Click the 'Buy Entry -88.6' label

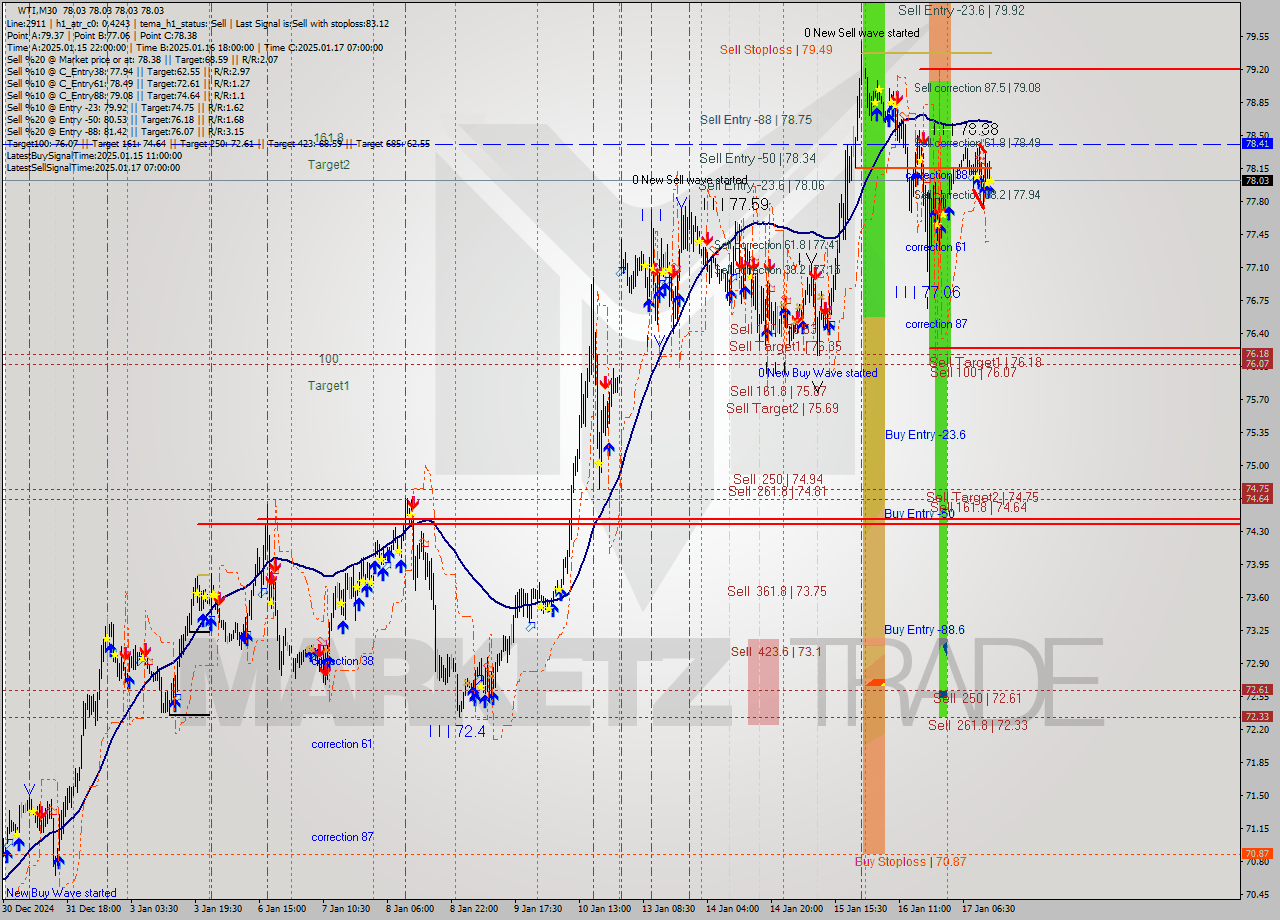[x=925, y=630]
